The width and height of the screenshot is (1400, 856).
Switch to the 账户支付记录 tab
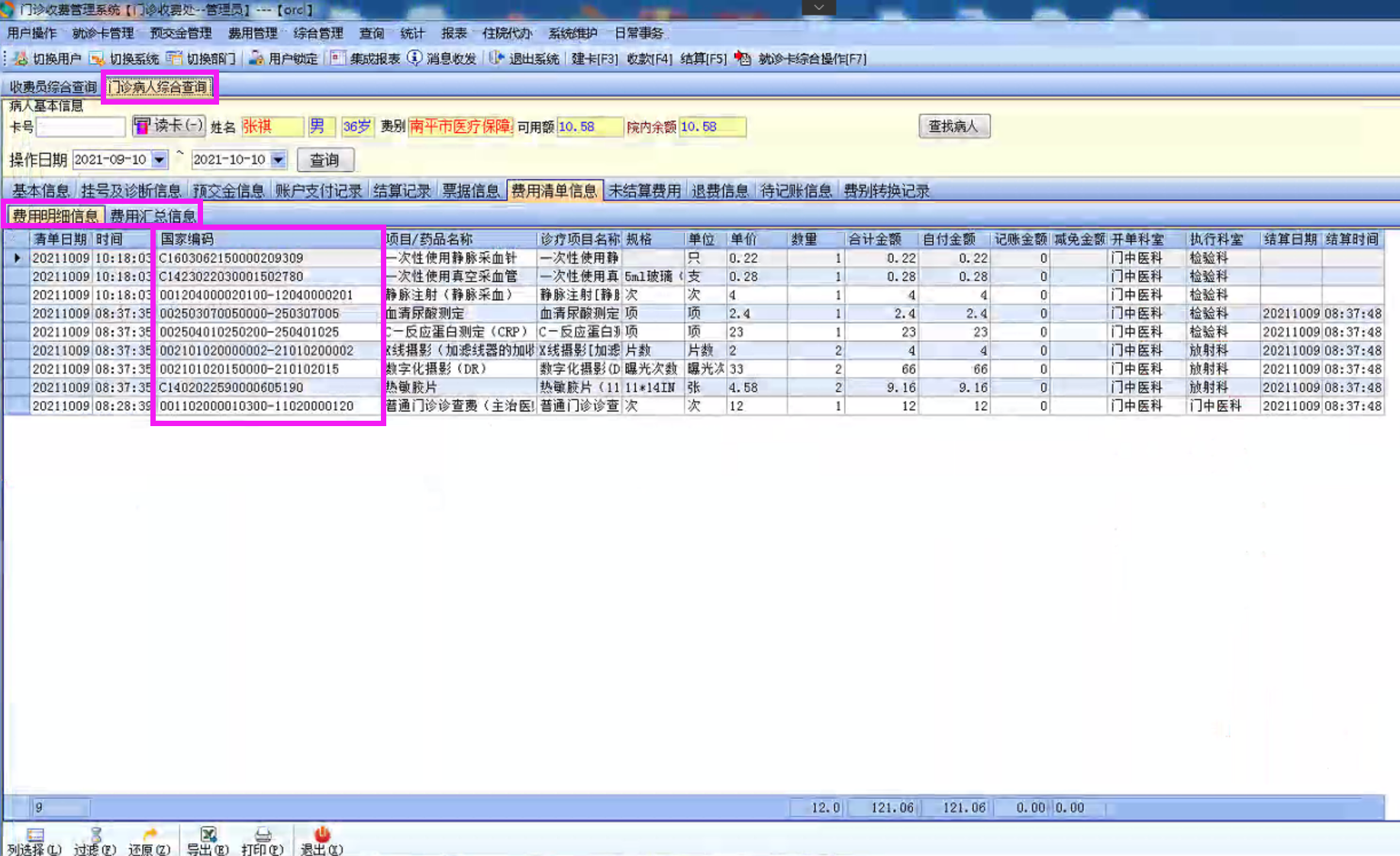click(x=318, y=191)
